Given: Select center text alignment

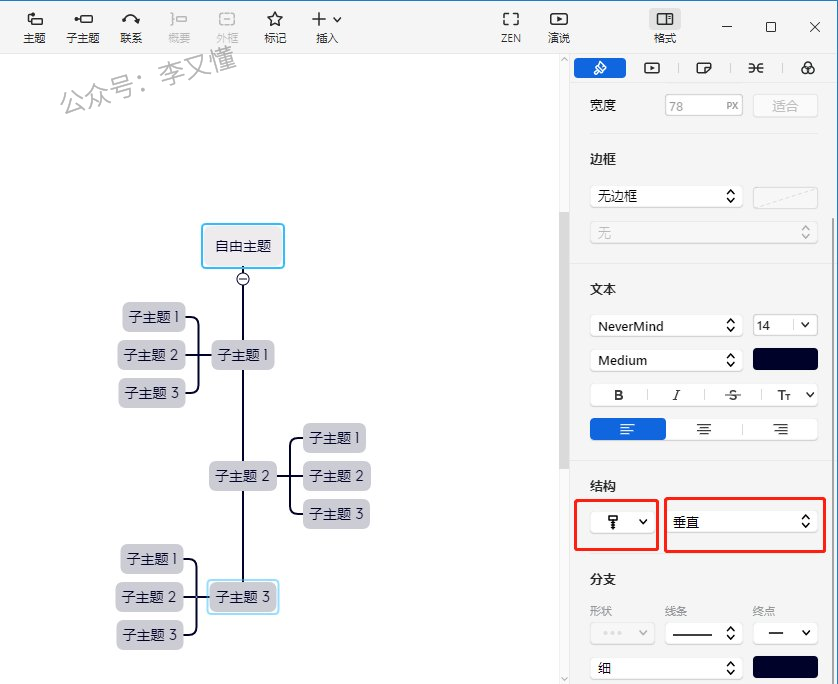Looking at the screenshot, I should (704, 429).
